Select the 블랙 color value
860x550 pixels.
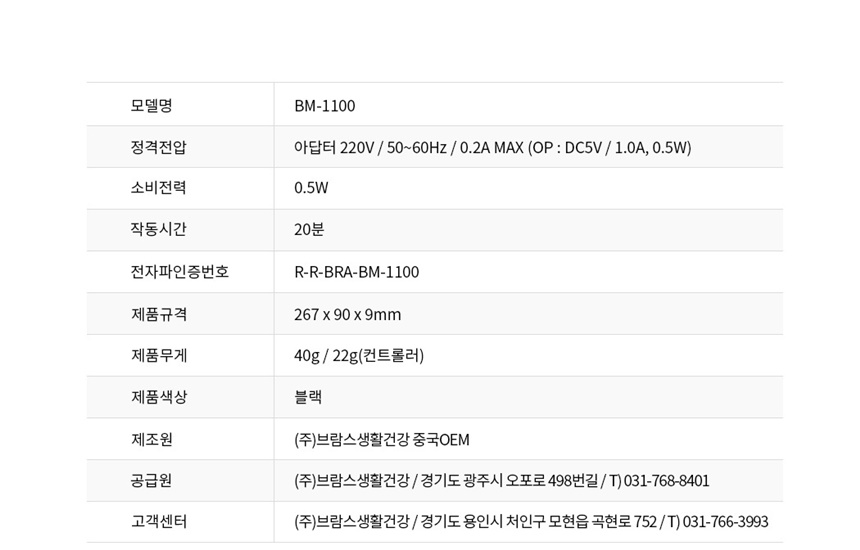coord(308,397)
